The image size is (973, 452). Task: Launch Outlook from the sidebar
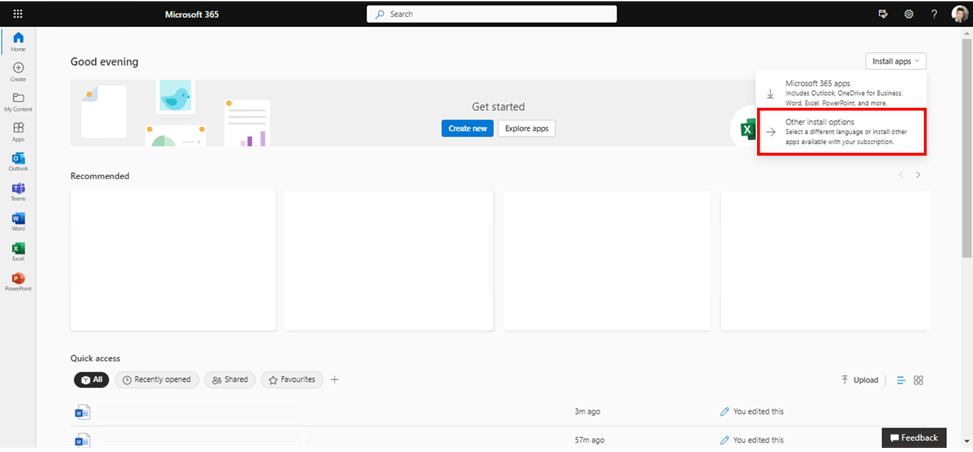pyautogui.click(x=18, y=161)
